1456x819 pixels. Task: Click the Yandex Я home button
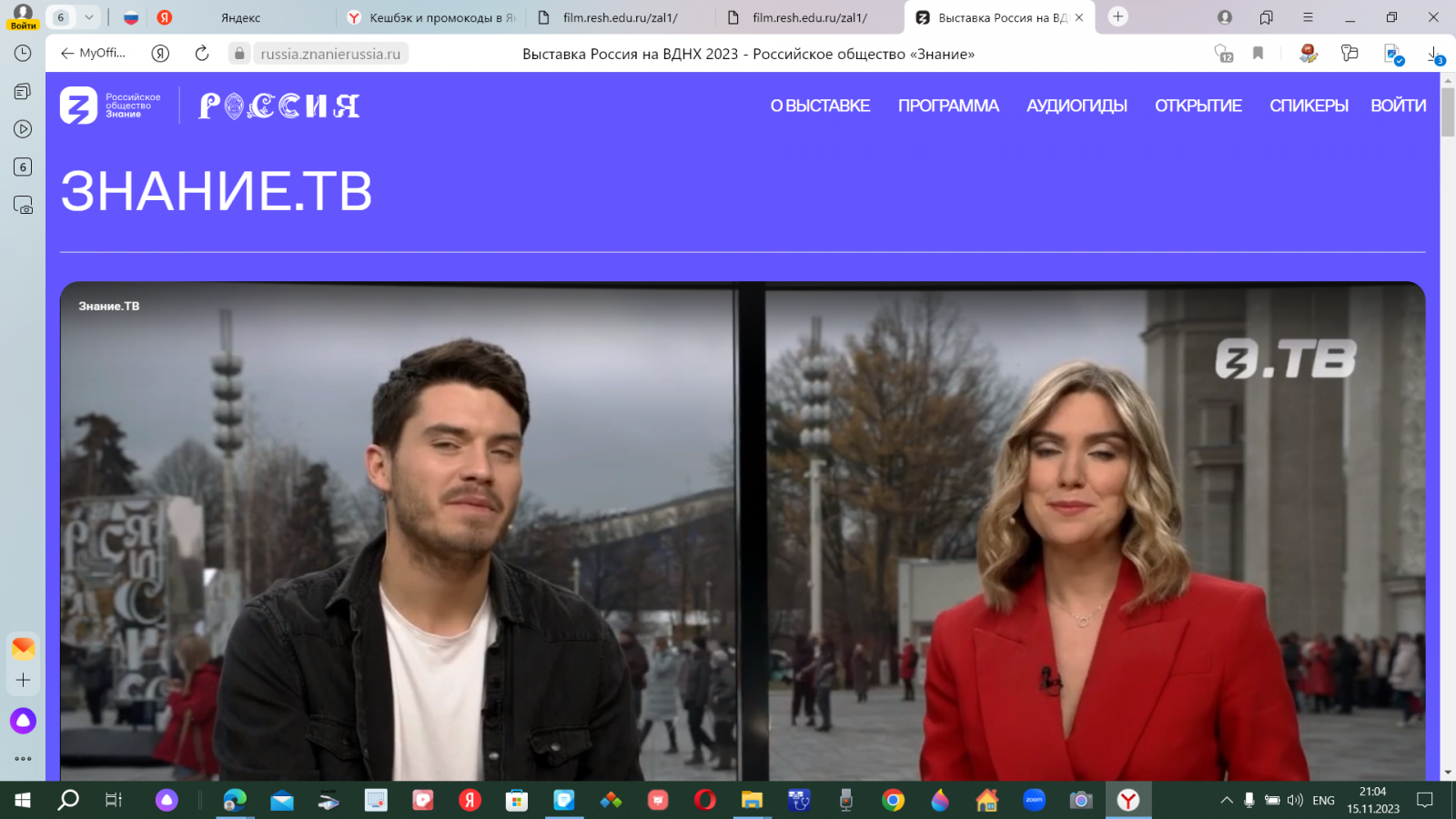tap(160, 54)
